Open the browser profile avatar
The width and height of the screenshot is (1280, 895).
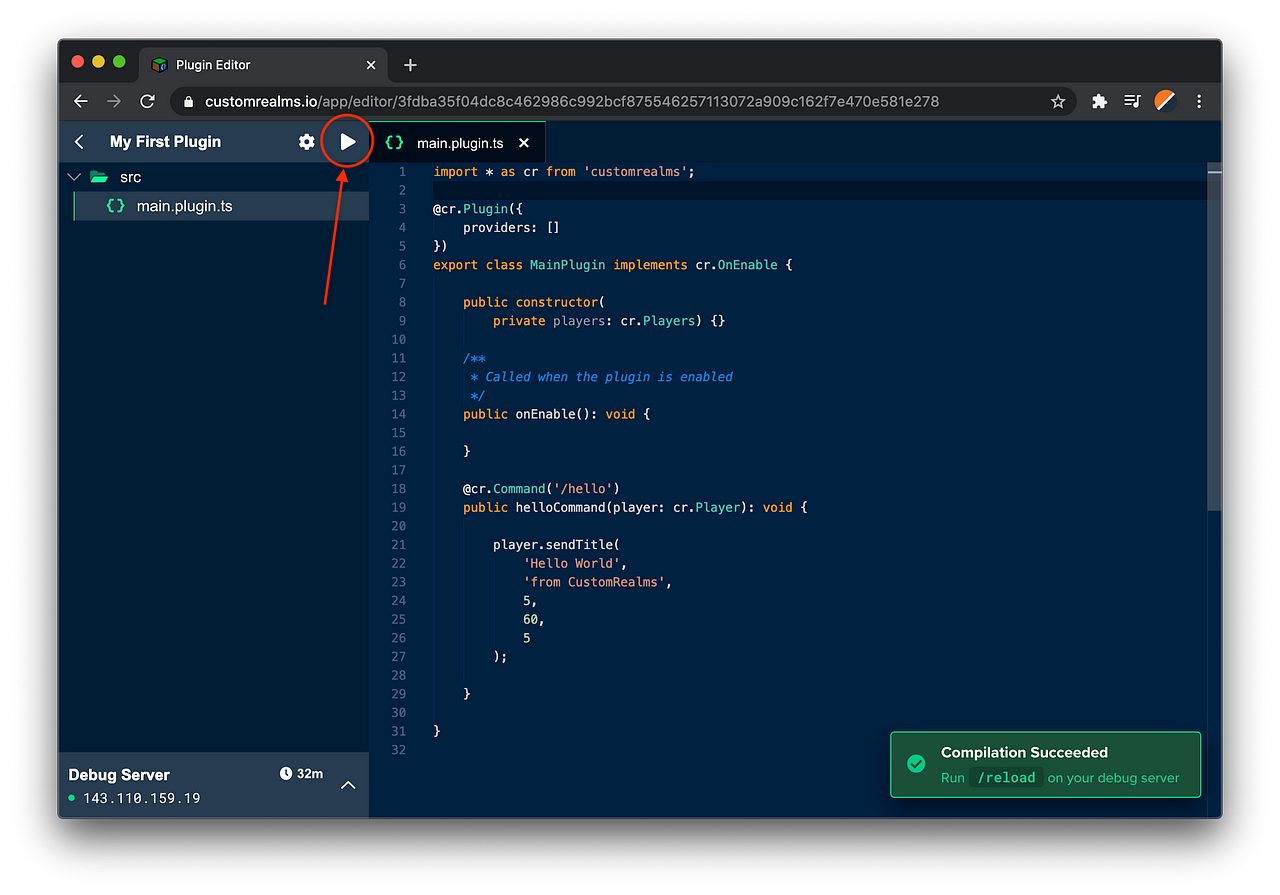point(1165,101)
